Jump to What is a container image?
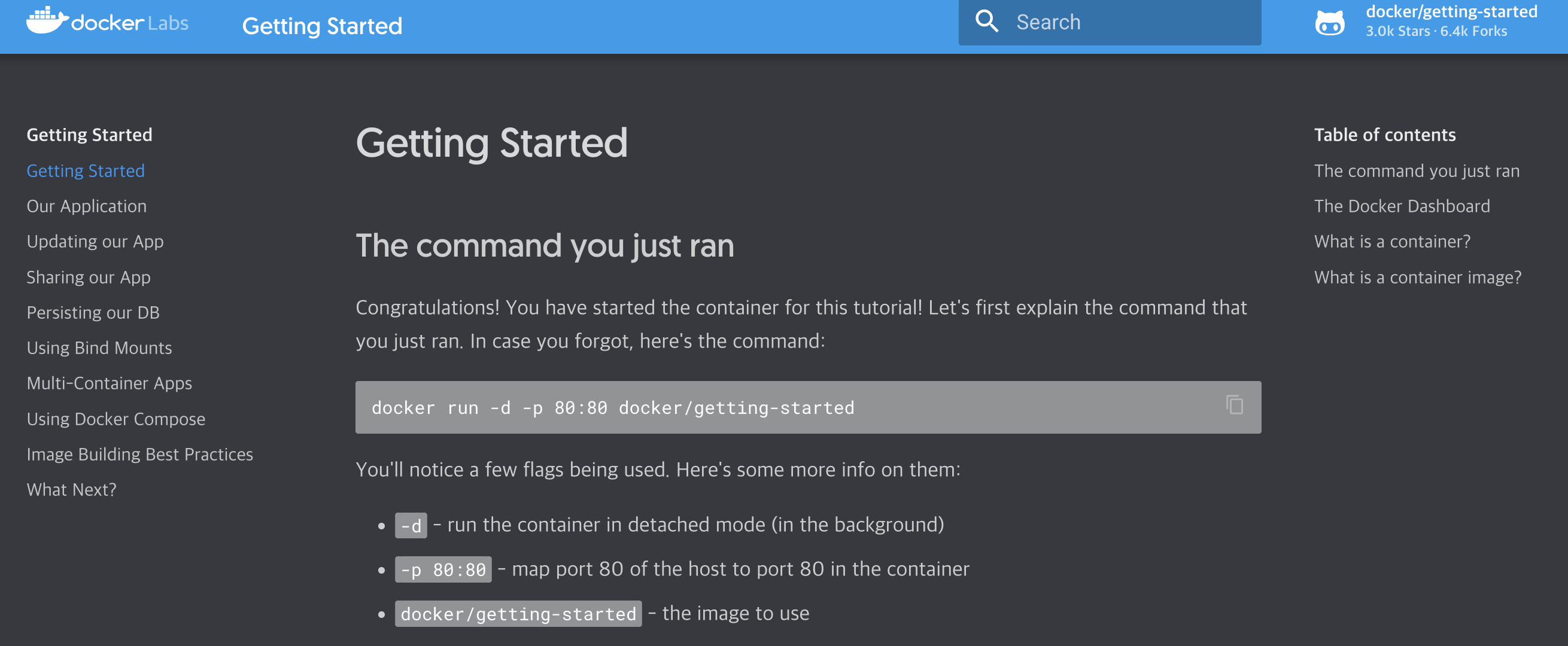 click(1417, 278)
